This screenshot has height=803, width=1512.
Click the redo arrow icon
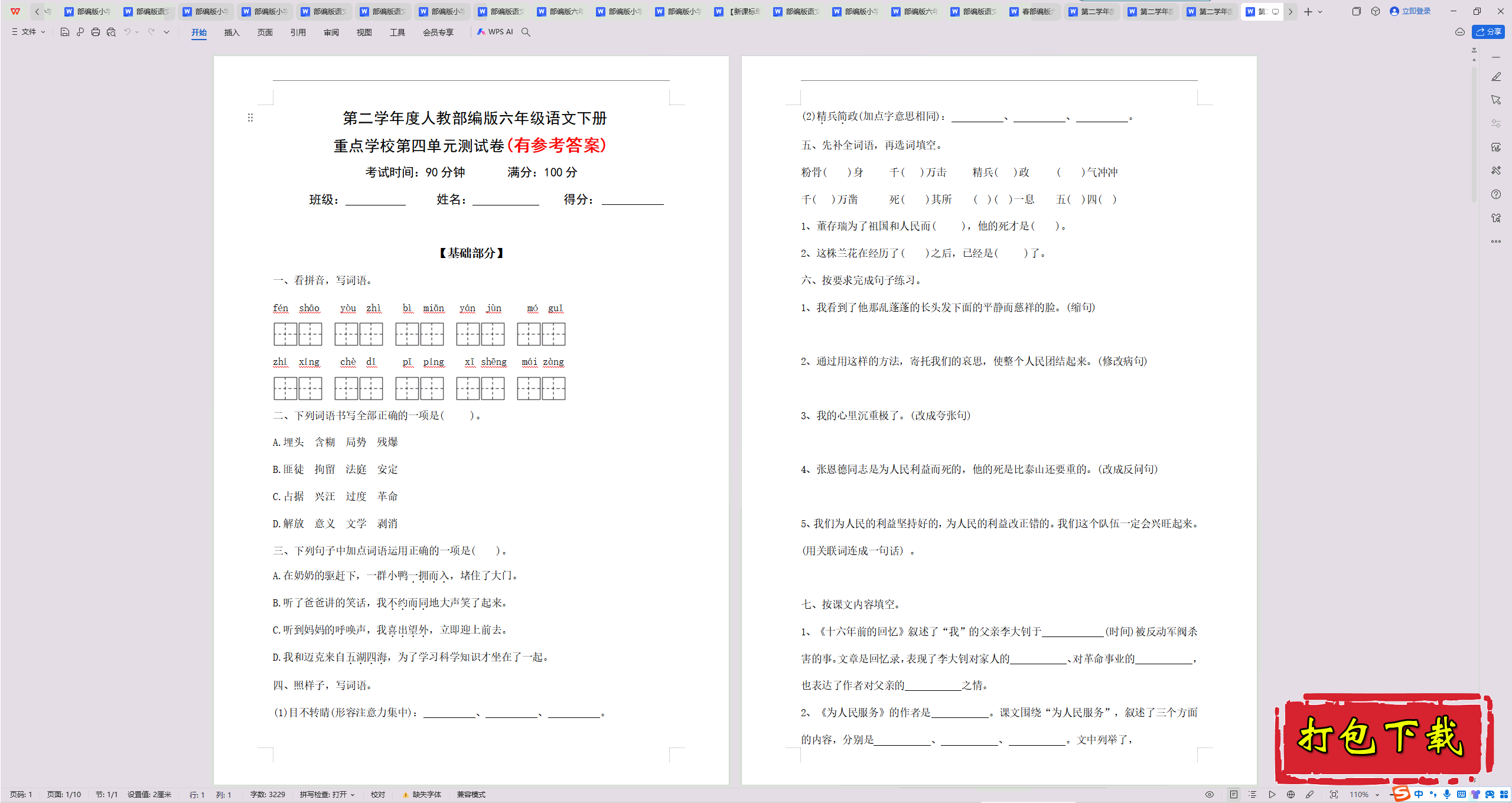151,32
